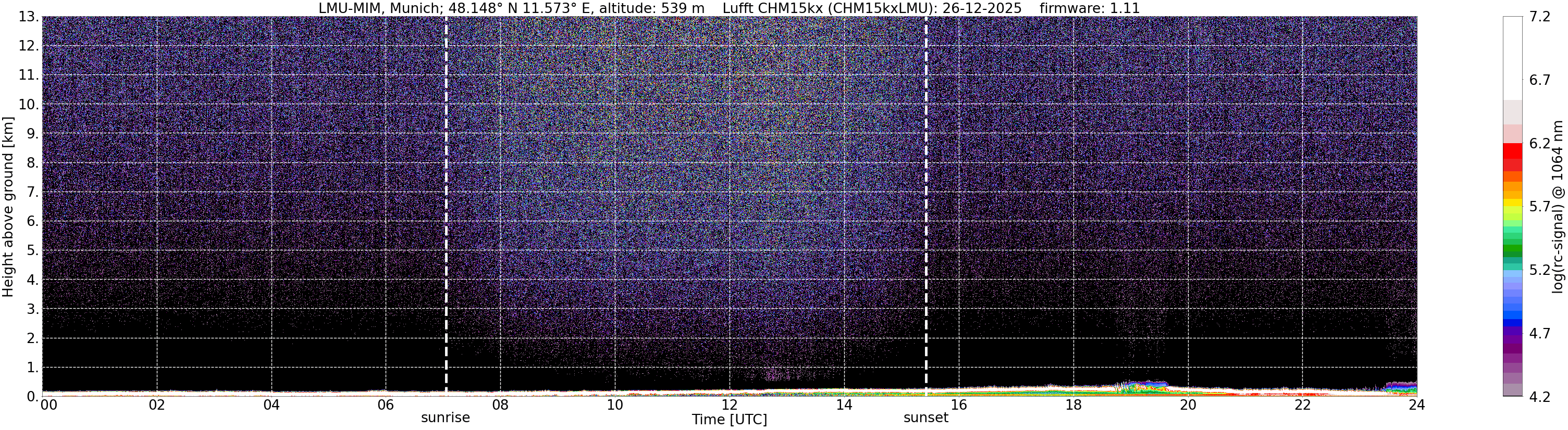Screen dimensions: 1568x430
Task: Click height axis tick label '8.'
Action: coord(33,163)
